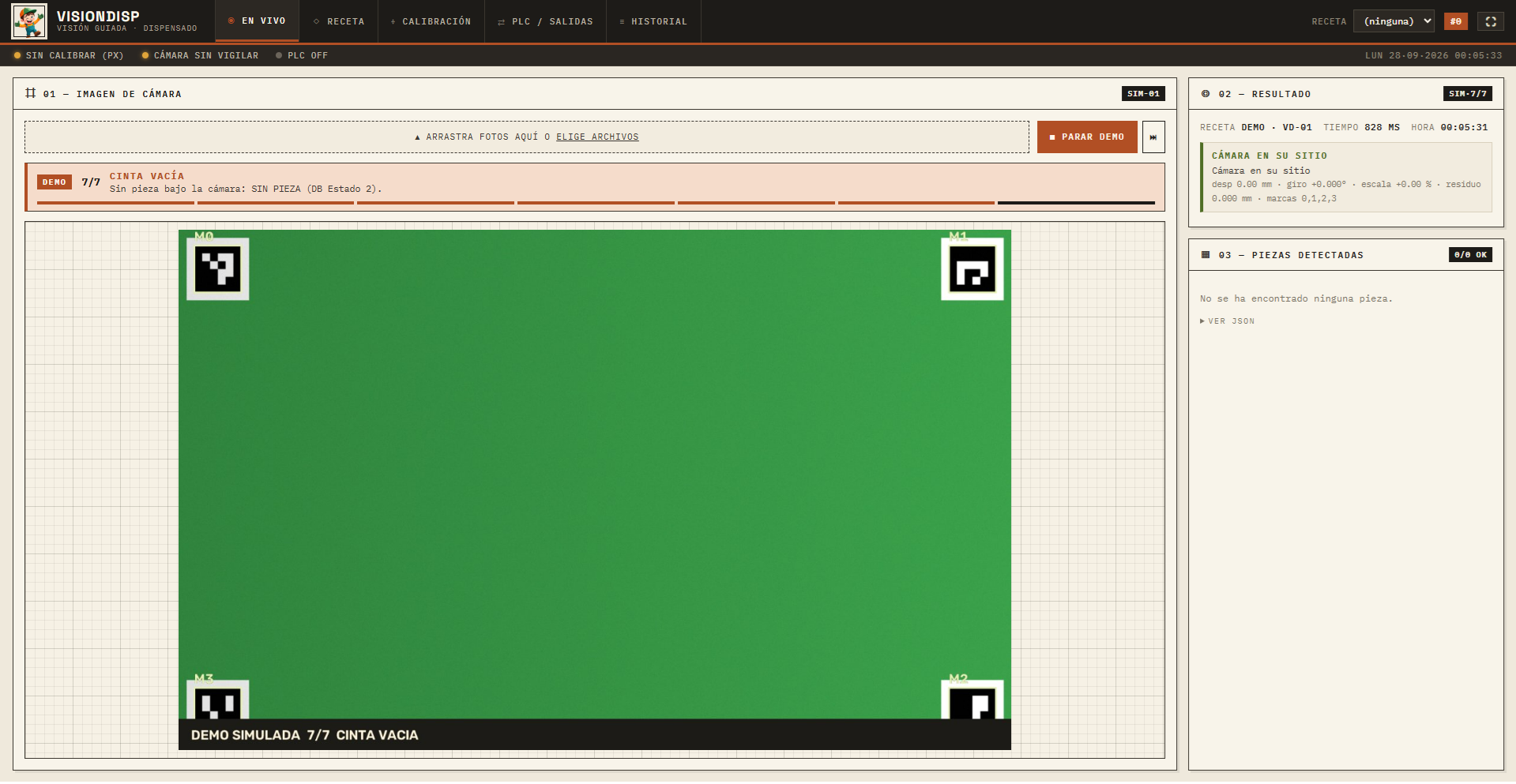Click 'No se ha encontrado ninguna pieza.' message
The width and height of the screenshot is (1516, 784).
1296,299
